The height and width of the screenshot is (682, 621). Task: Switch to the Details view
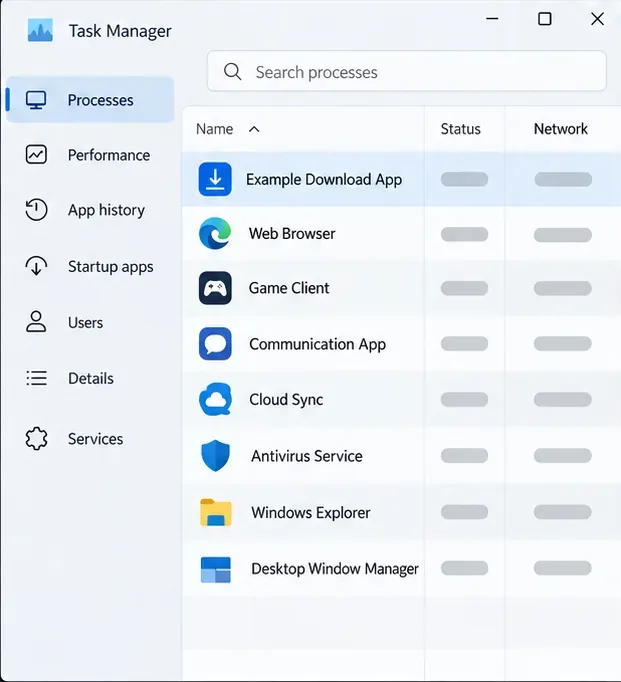pyautogui.click(x=90, y=378)
